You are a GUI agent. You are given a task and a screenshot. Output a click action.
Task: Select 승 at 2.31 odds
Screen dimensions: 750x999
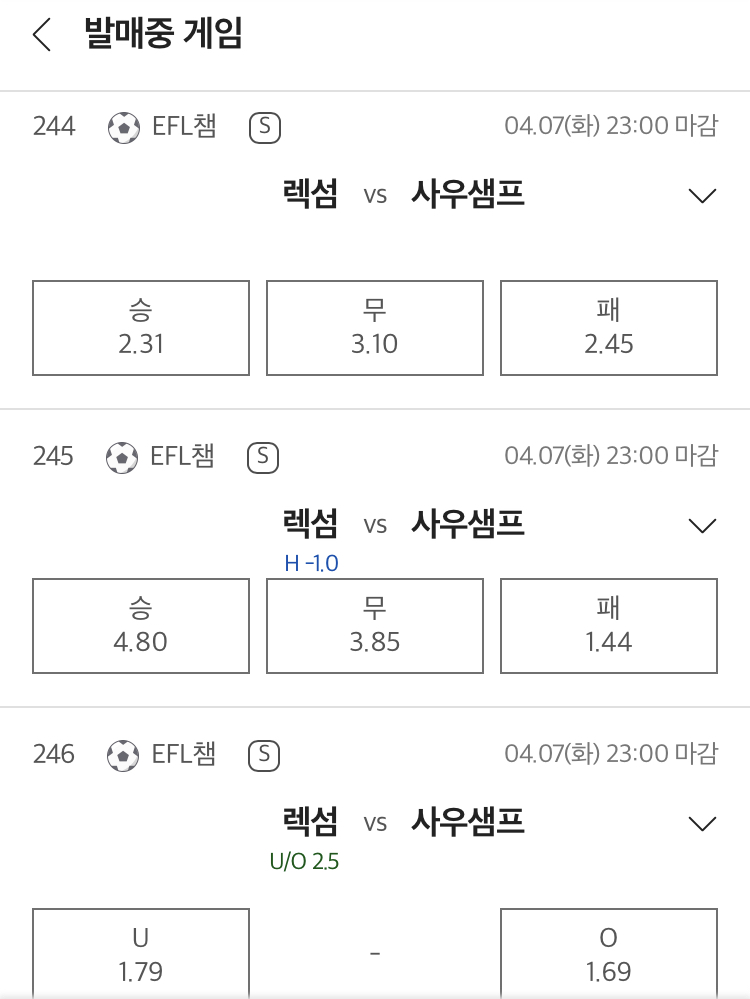(x=141, y=327)
